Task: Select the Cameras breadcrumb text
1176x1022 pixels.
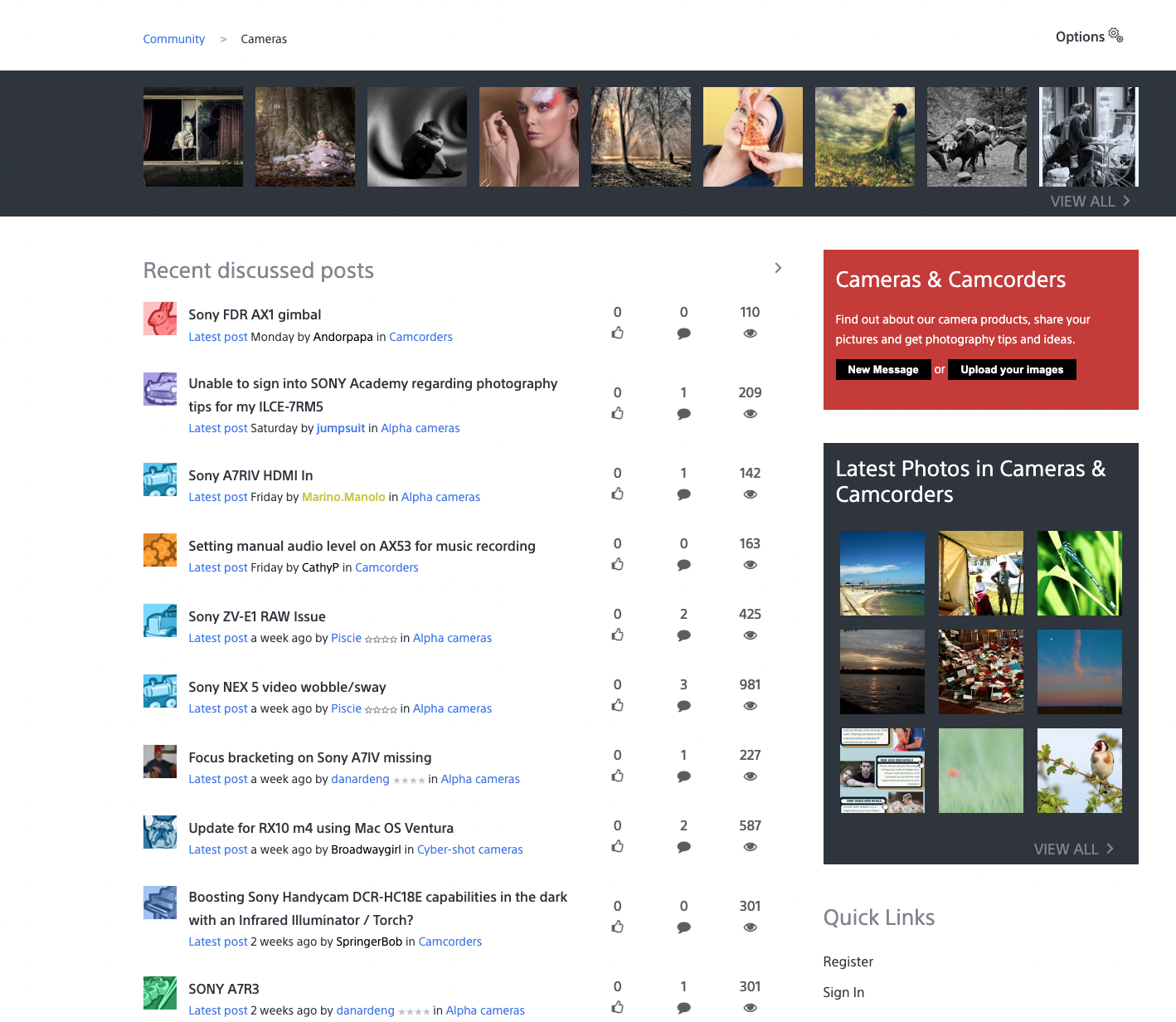Action: (264, 39)
